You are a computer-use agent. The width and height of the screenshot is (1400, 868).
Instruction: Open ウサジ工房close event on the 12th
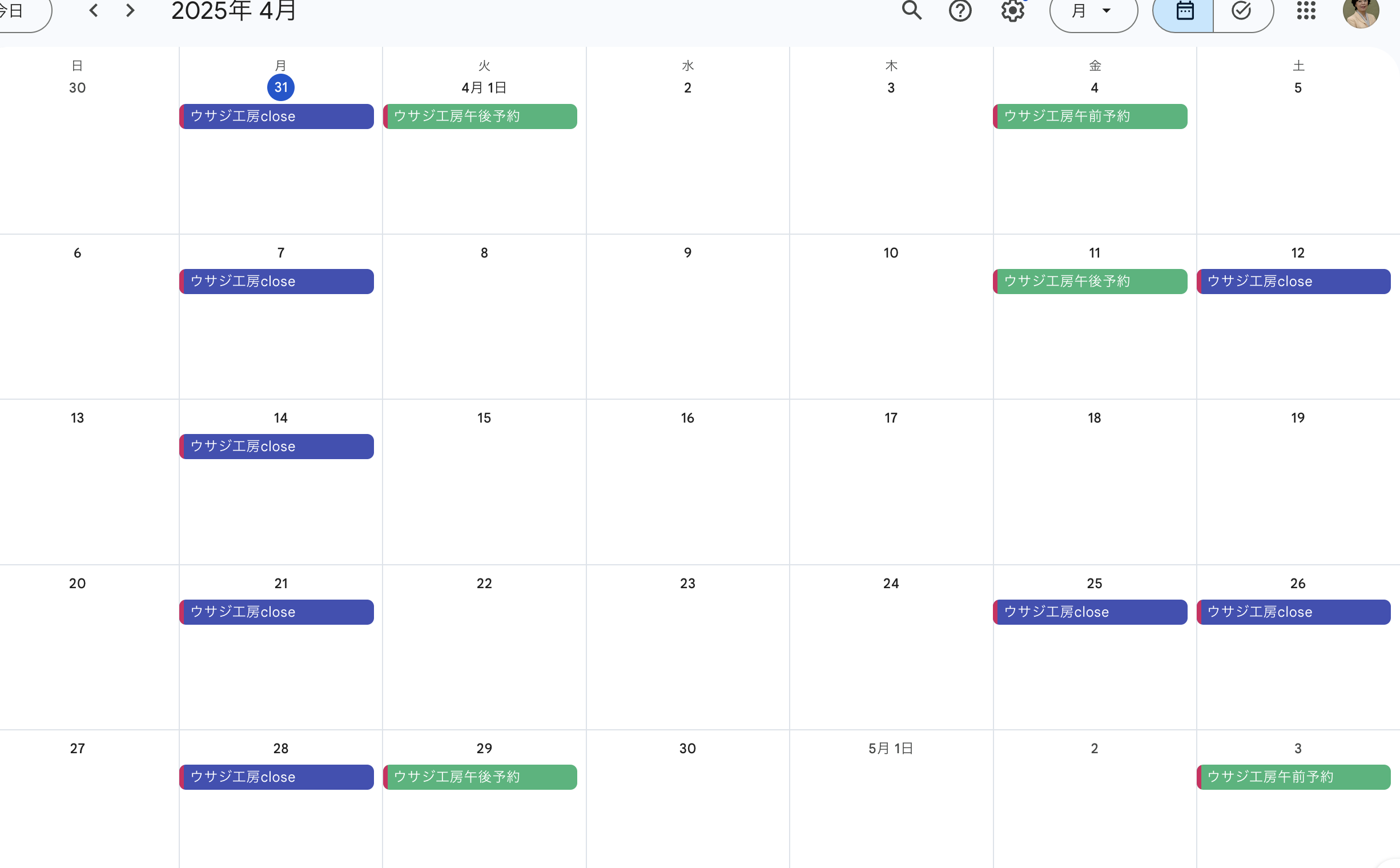(1293, 282)
